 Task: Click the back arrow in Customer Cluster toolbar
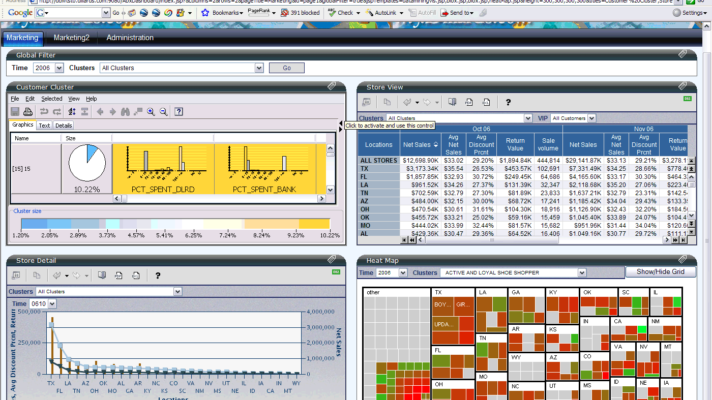(x=100, y=112)
